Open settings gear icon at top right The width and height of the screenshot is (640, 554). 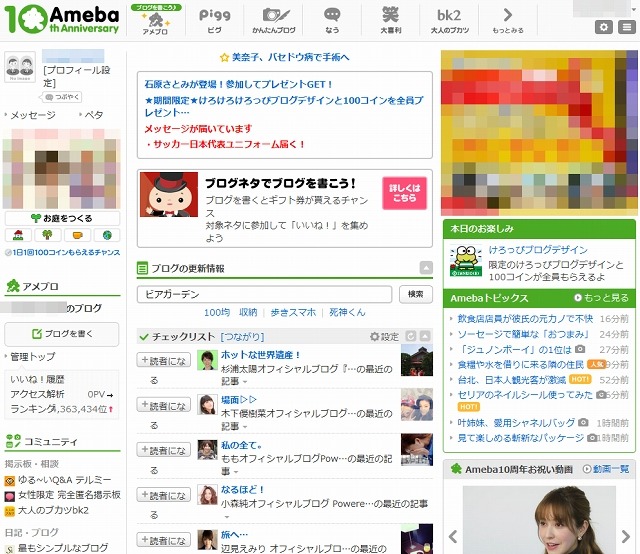click(604, 27)
